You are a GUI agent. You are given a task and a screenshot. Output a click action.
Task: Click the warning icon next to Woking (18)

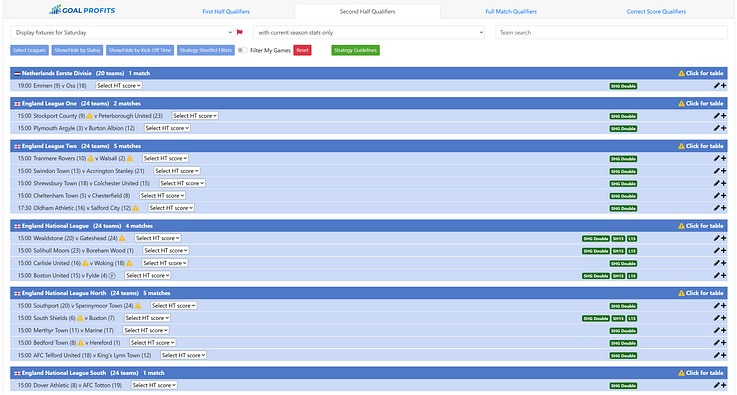129,263
